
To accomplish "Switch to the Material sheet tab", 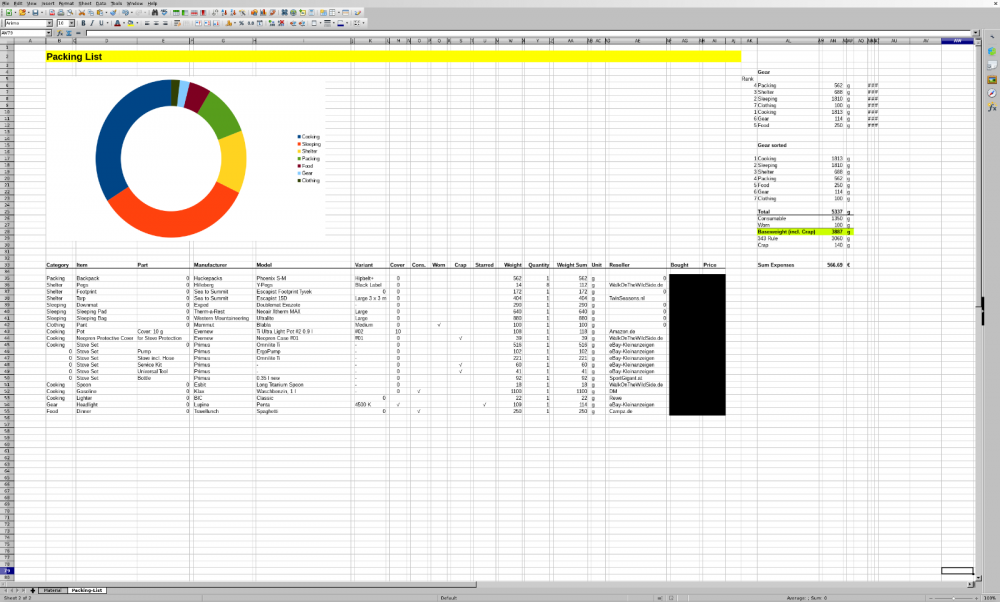I will 52,590.
